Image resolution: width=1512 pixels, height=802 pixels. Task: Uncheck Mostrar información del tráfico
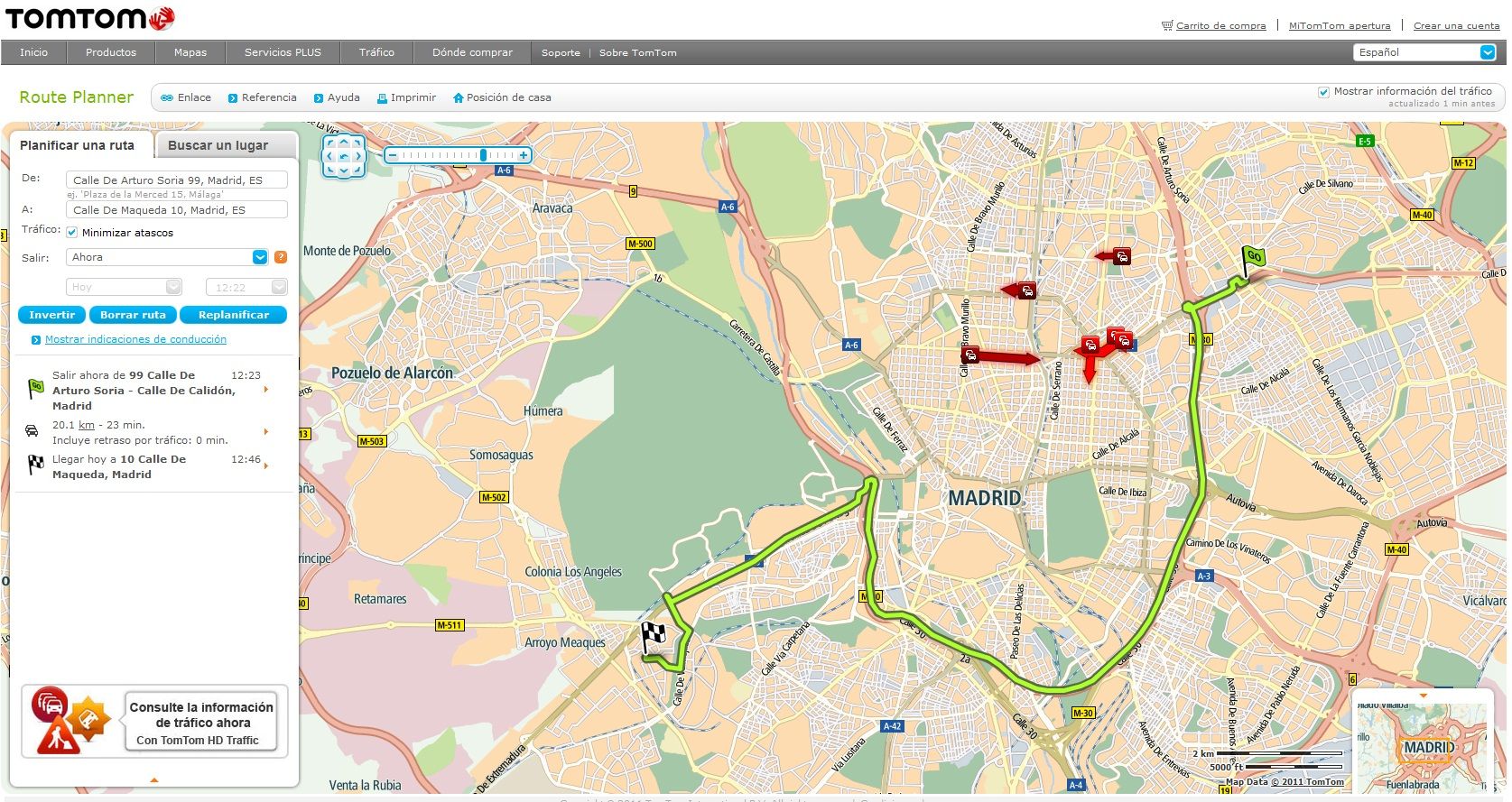[x=1323, y=92]
